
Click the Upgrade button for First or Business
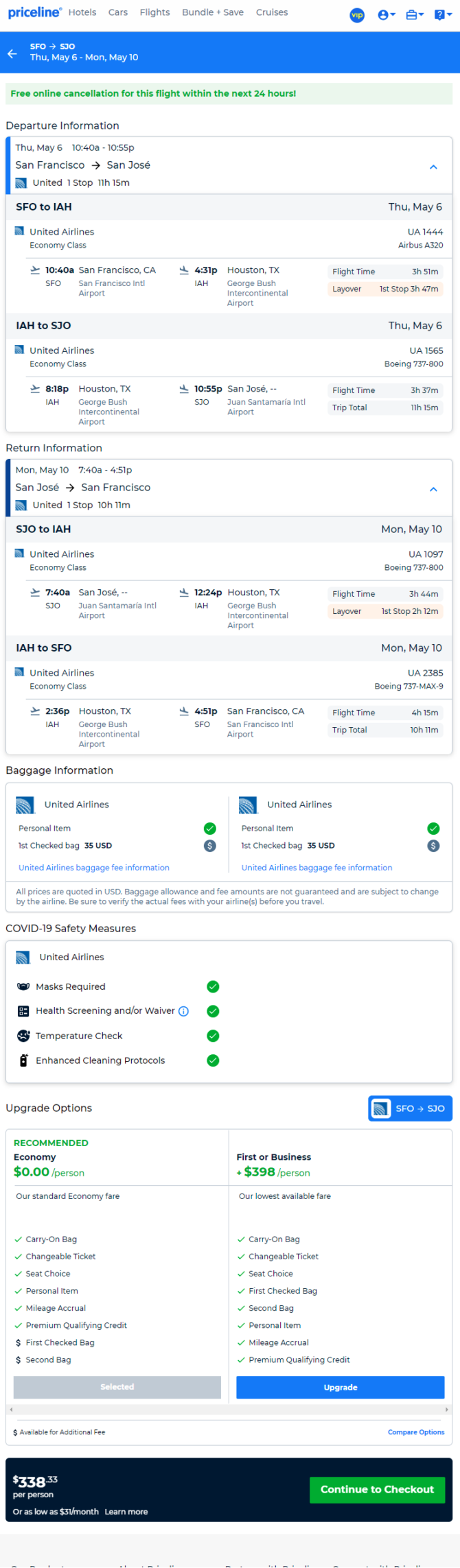pyautogui.click(x=341, y=1387)
